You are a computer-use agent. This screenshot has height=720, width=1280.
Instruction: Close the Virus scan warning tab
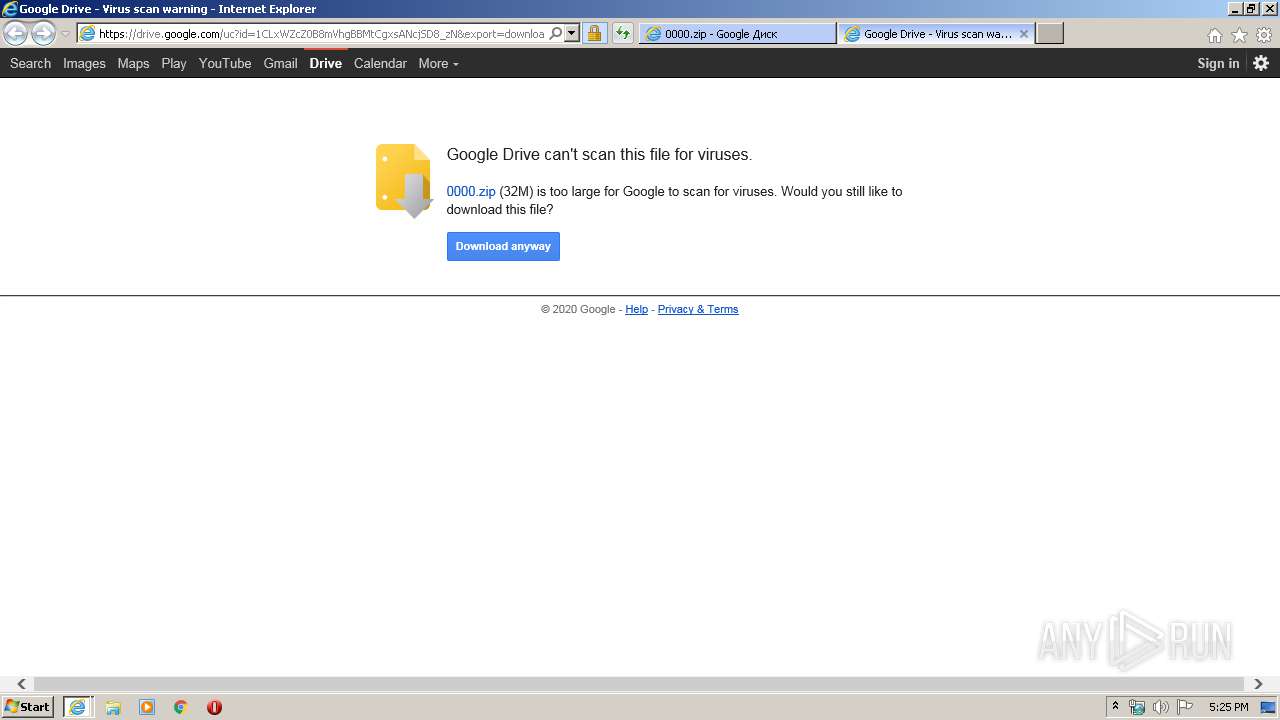[1023, 33]
